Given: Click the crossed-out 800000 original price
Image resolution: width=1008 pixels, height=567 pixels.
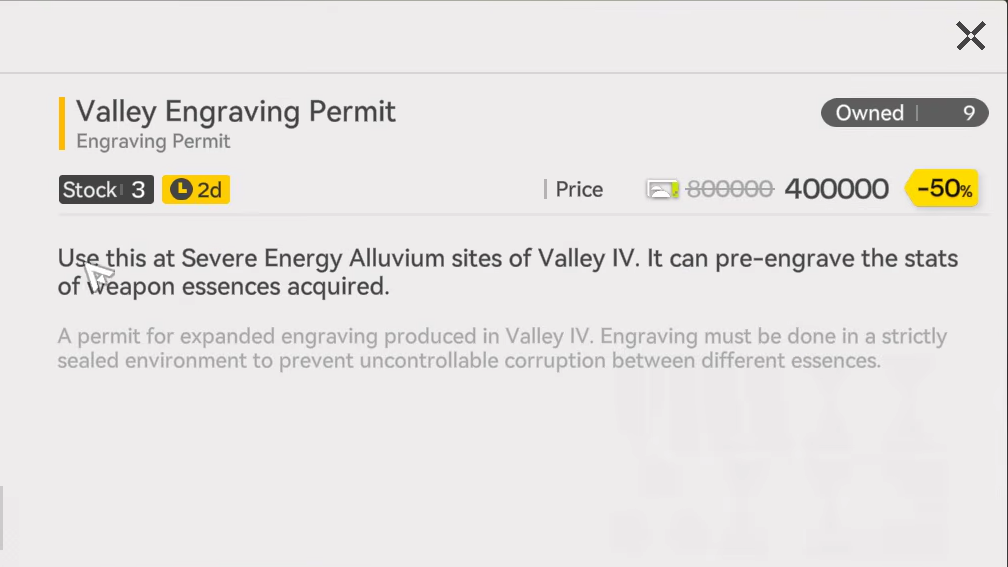Looking at the screenshot, I should 730,189.
